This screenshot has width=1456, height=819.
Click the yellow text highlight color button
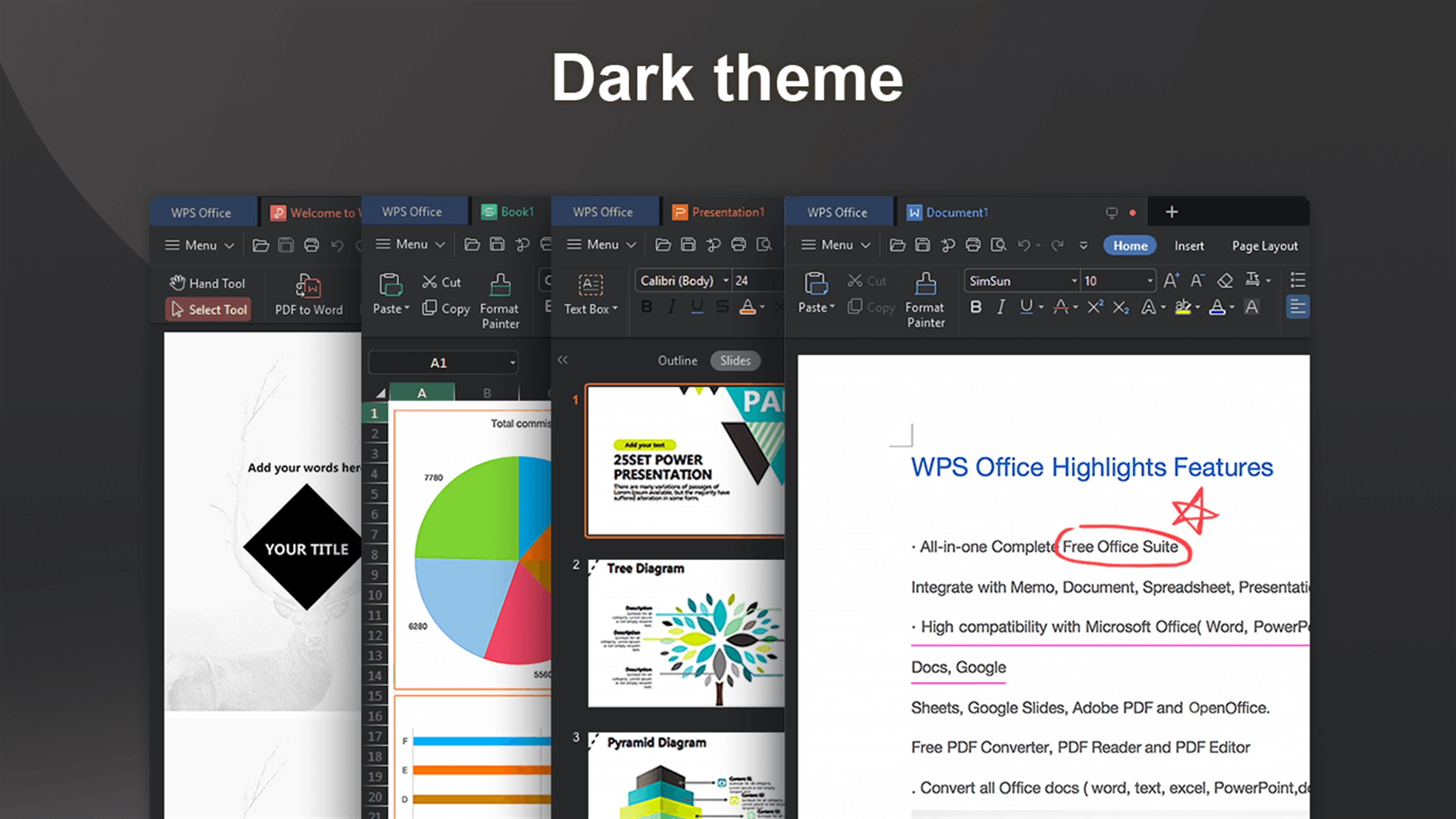pos(1182,307)
